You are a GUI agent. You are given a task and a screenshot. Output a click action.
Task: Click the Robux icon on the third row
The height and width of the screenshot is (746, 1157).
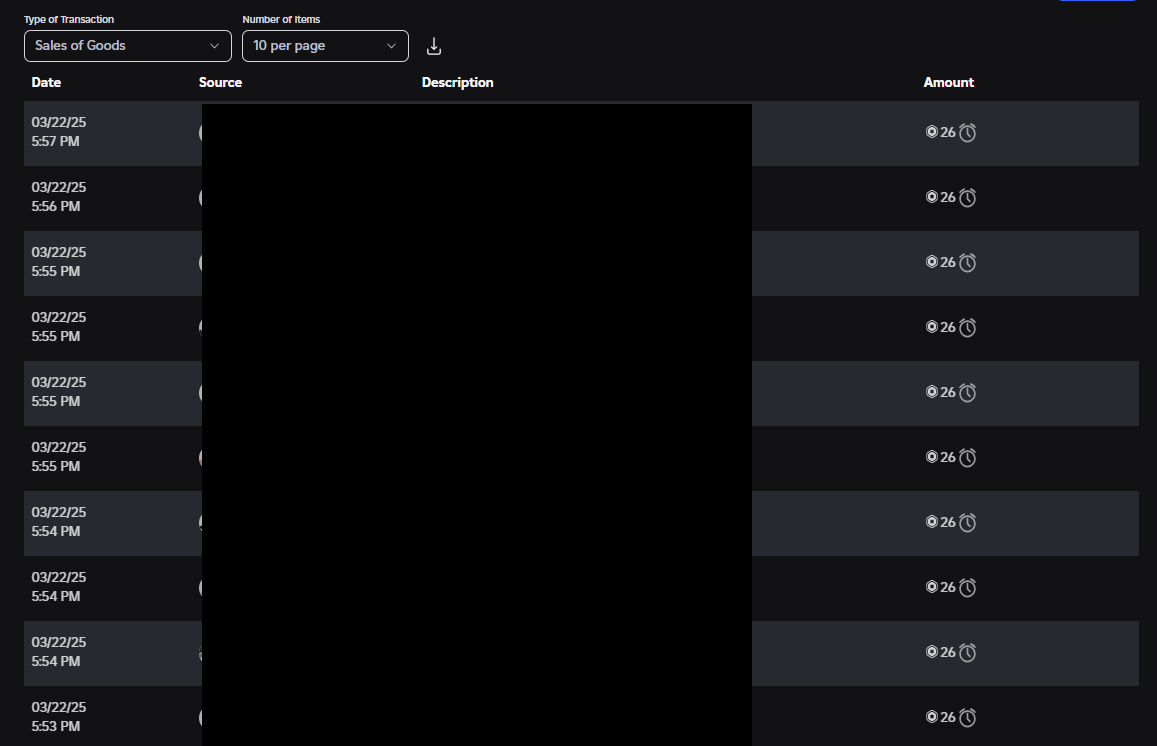coord(931,262)
